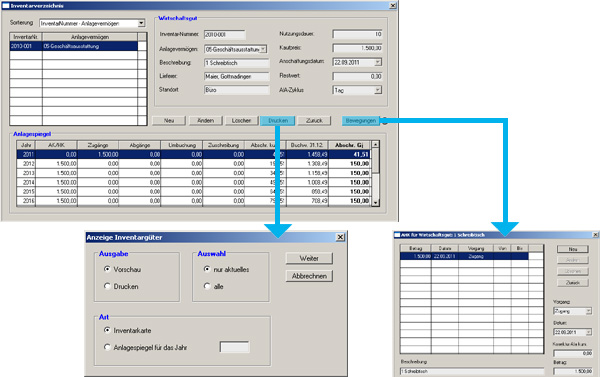Click the Abschr. Gj column header
This screenshot has height=377, width=600.
349,145
